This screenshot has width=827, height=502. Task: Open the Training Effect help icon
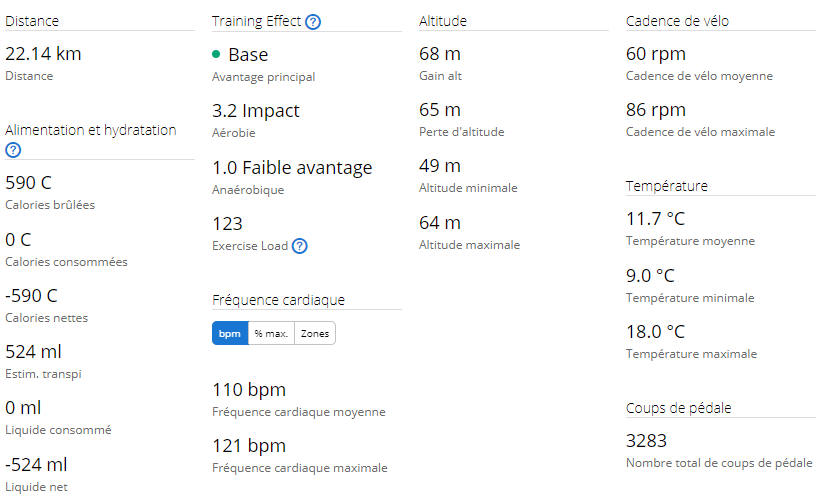[313, 22]
